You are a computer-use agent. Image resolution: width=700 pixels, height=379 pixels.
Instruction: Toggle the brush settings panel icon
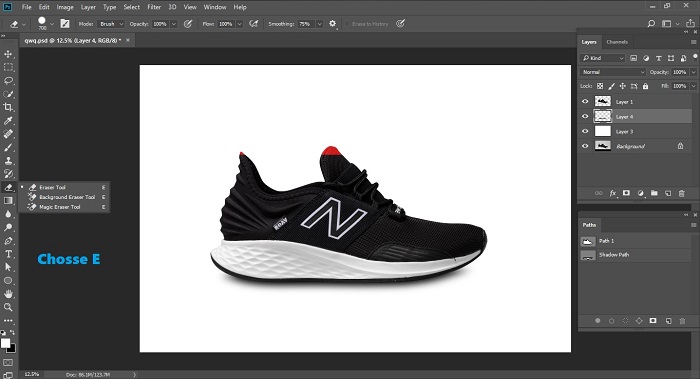click(x=65, y=24)
